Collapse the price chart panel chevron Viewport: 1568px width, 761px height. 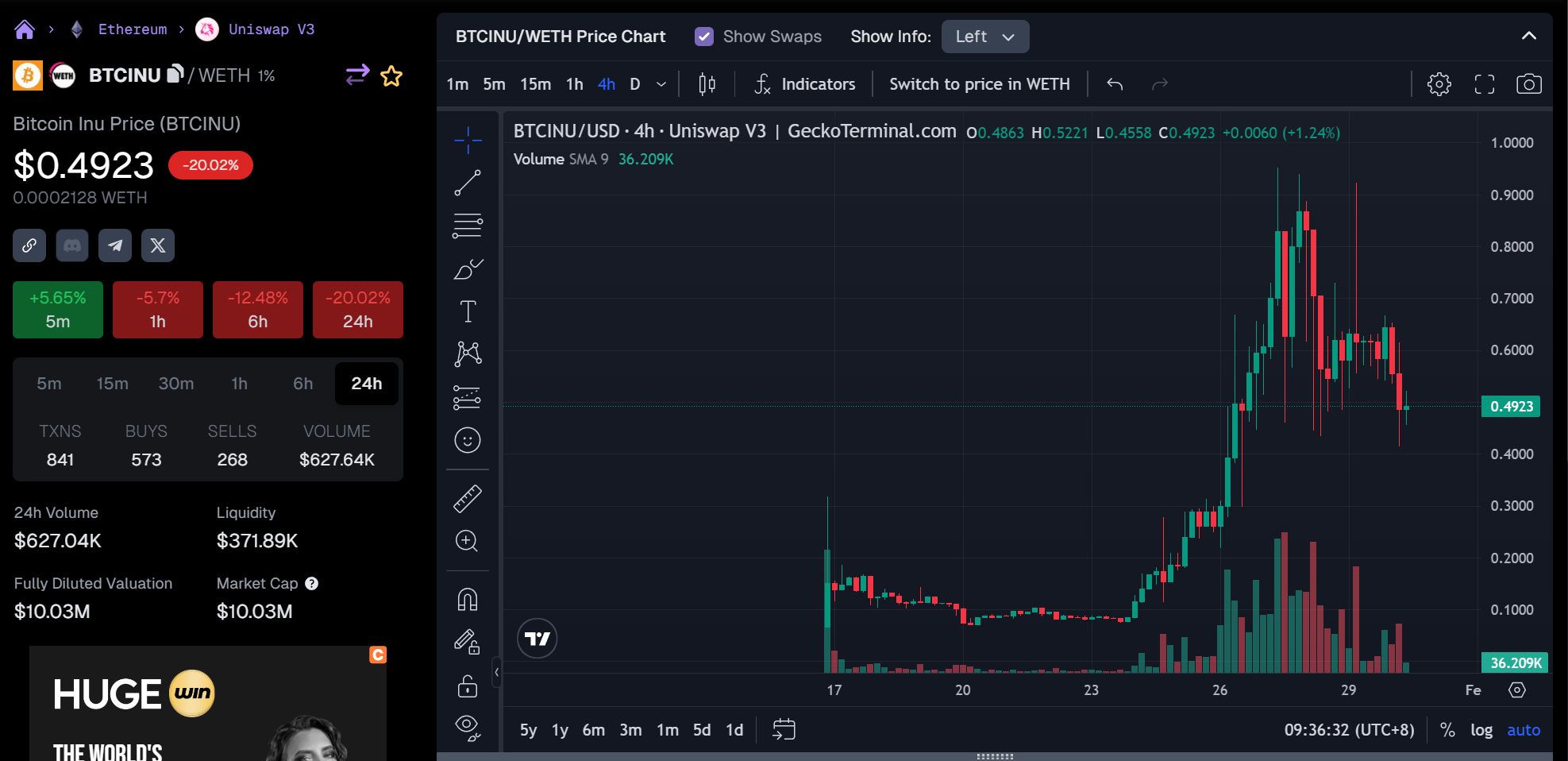pos(1529,37)
